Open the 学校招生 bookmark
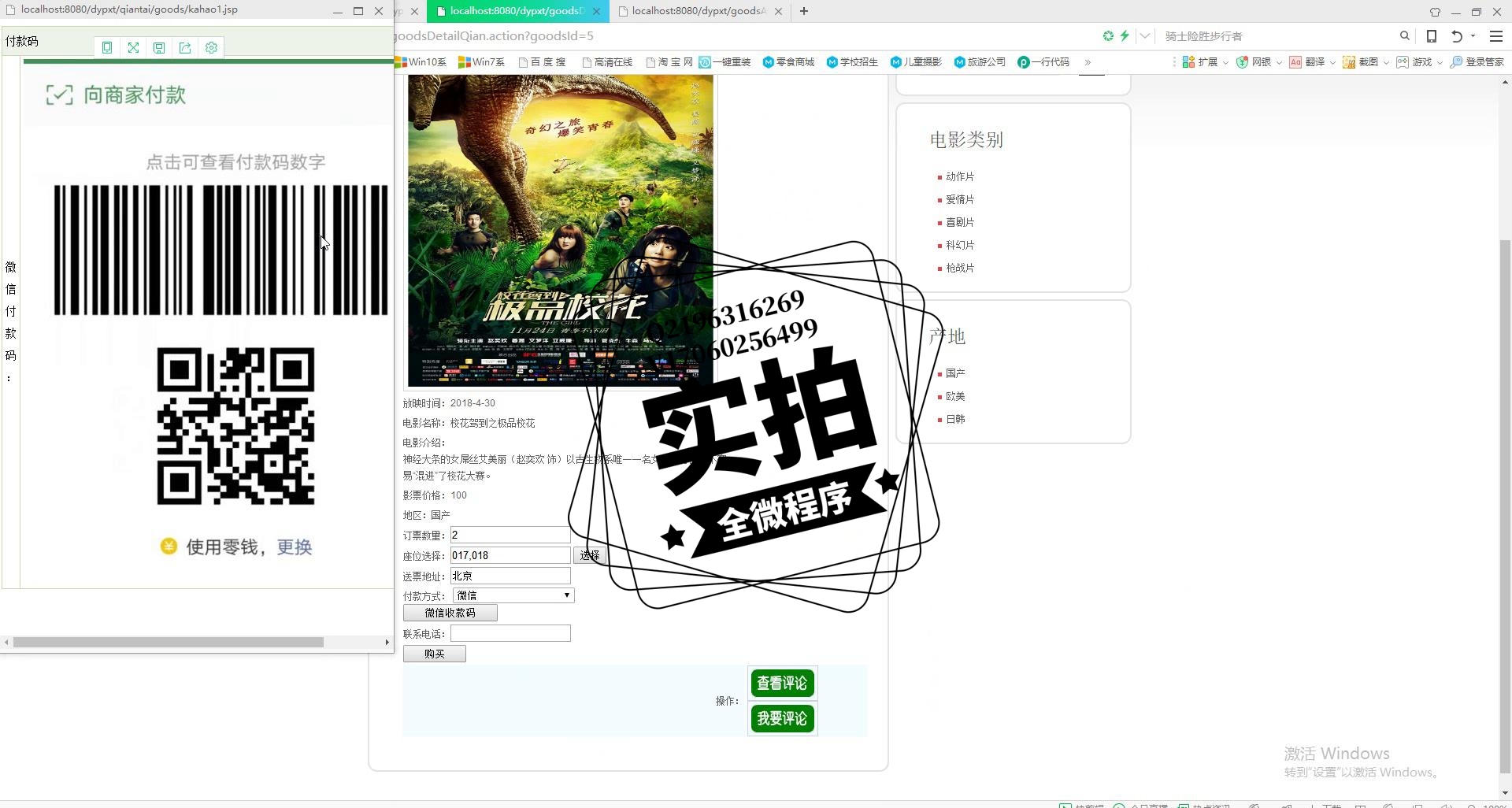1512x808 pixels. (852, 62)
